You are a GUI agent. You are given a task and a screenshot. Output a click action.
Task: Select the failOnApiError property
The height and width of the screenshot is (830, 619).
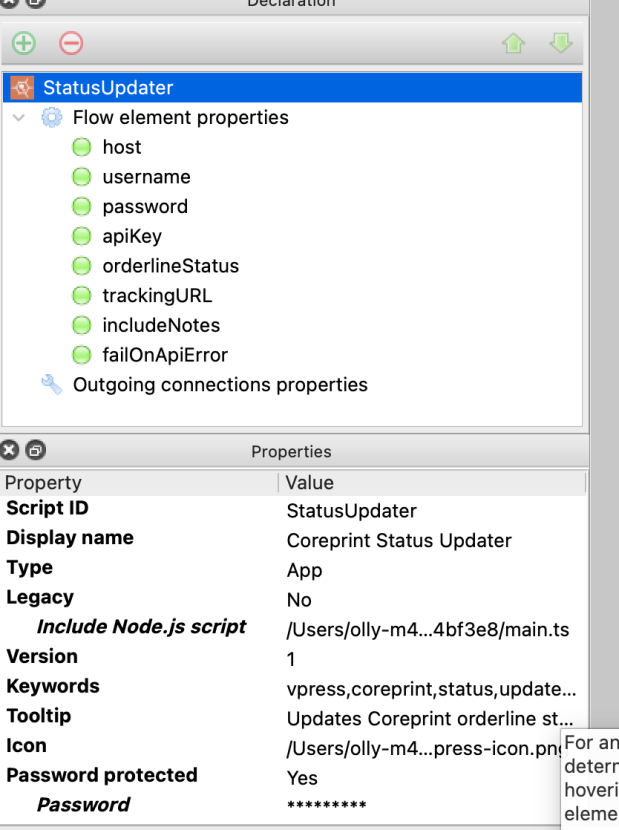164,355
